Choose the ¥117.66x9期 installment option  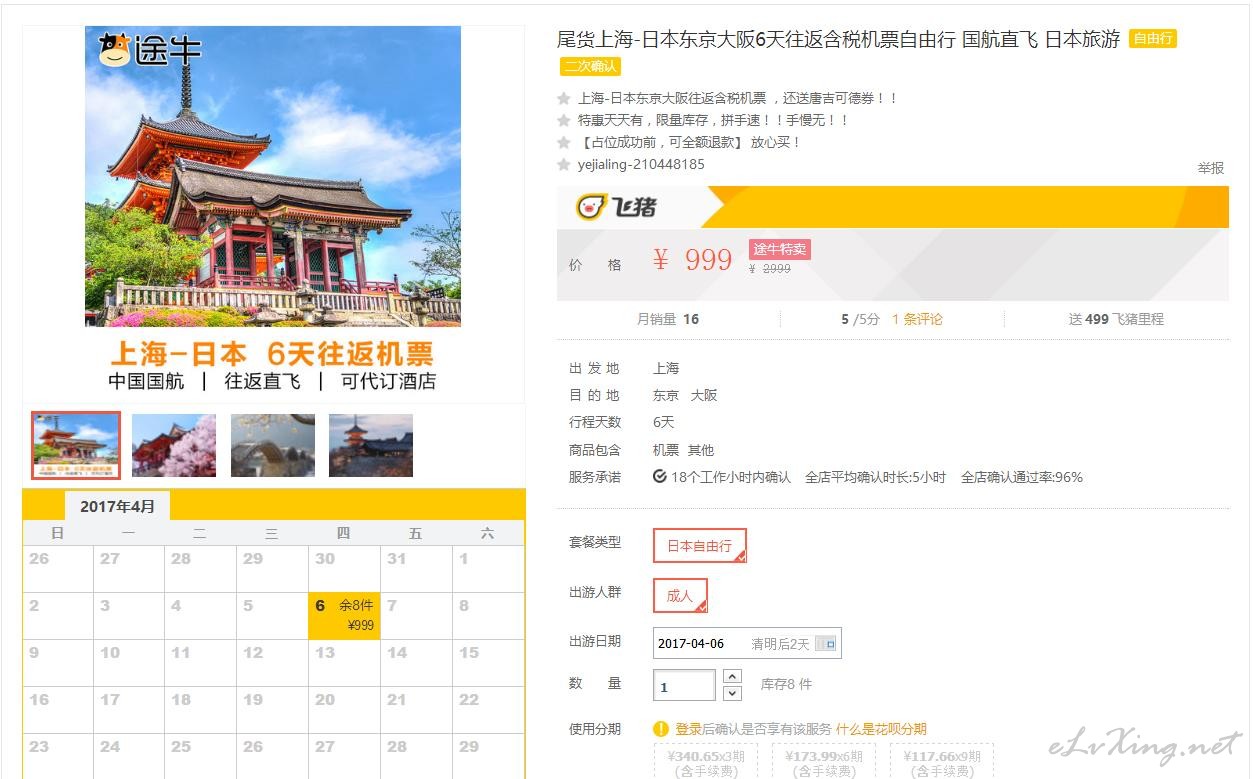(x=941, y=762)
